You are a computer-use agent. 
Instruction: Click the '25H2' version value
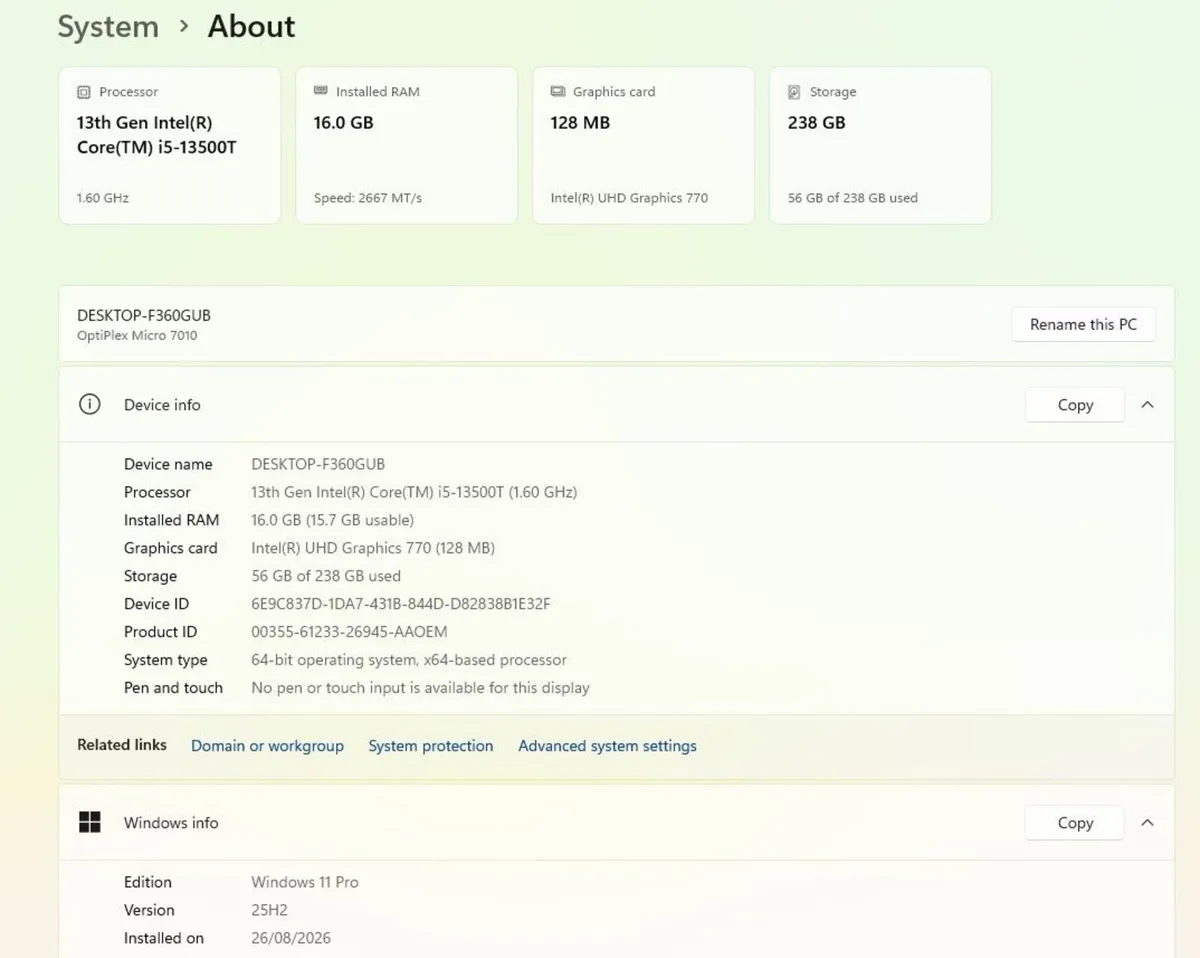269,910
